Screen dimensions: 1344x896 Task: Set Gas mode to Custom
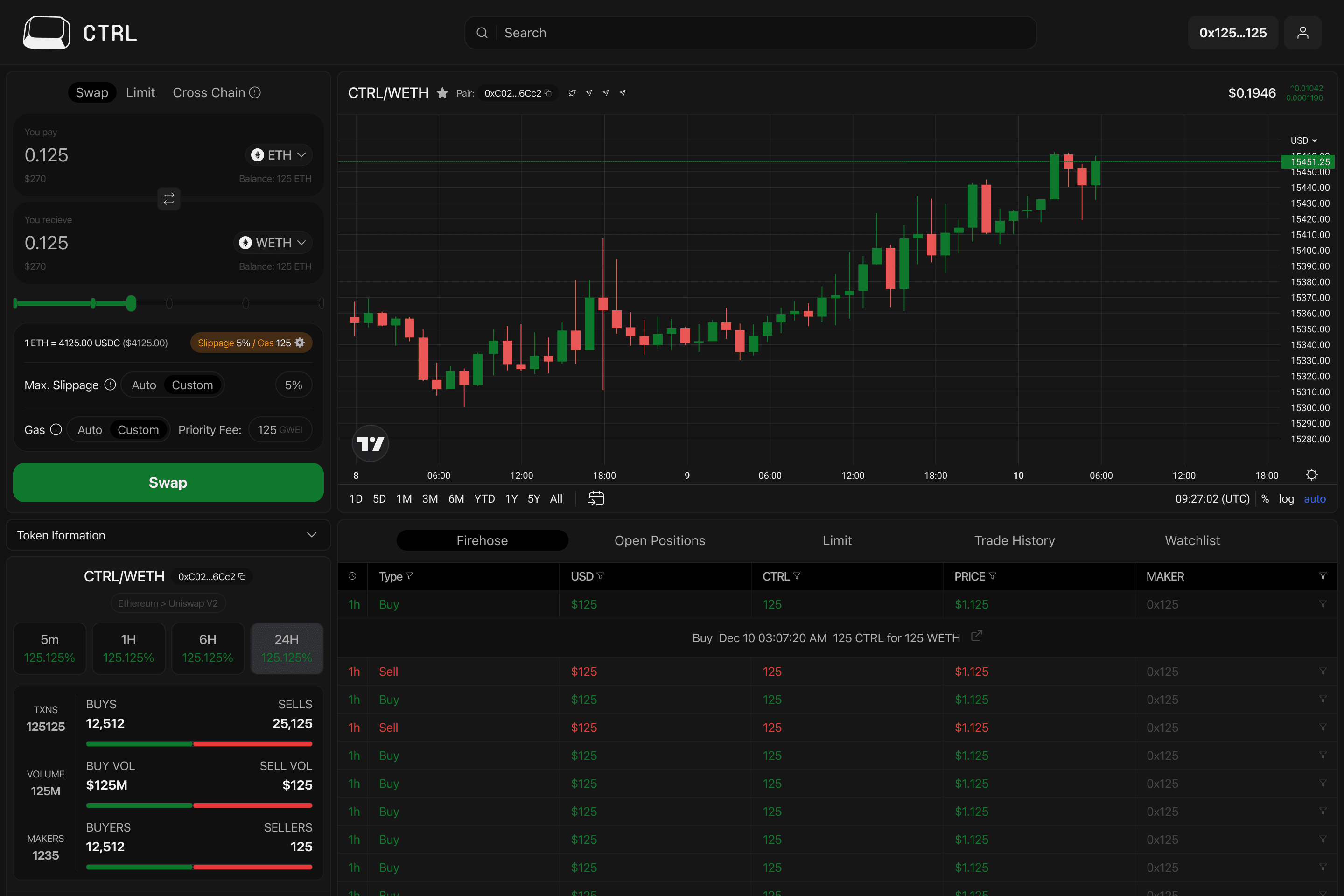tap(138, 430)
